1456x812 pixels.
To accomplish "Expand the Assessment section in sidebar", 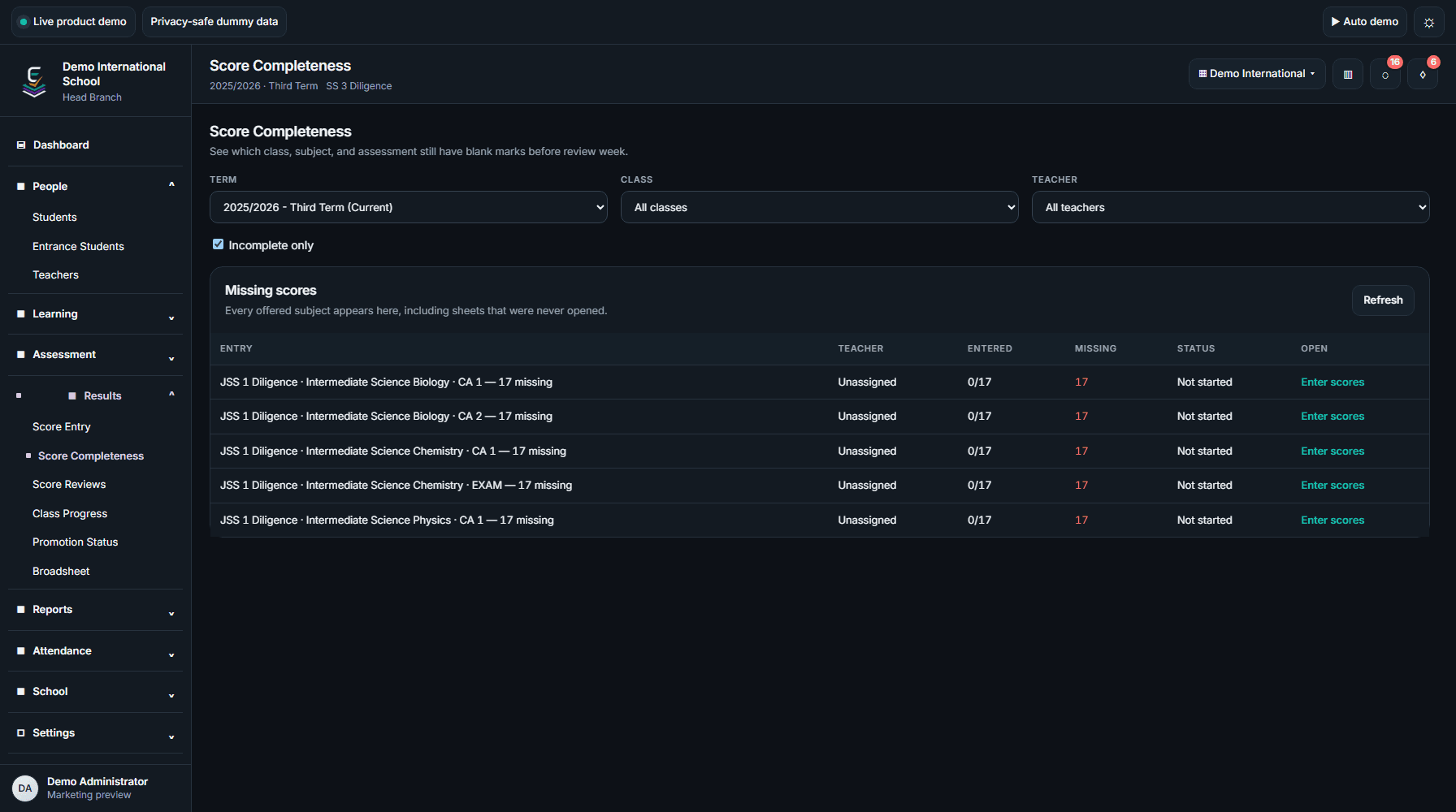I will click(96, 355).
